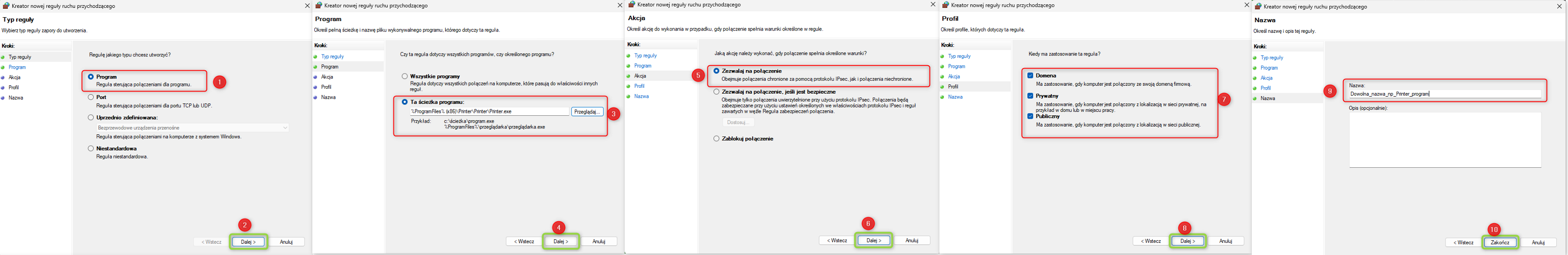Viewport: 1568px width, 255px height.
Task: Click firewall icon in the Akcja window title
Action: click(x=632, y=4)
